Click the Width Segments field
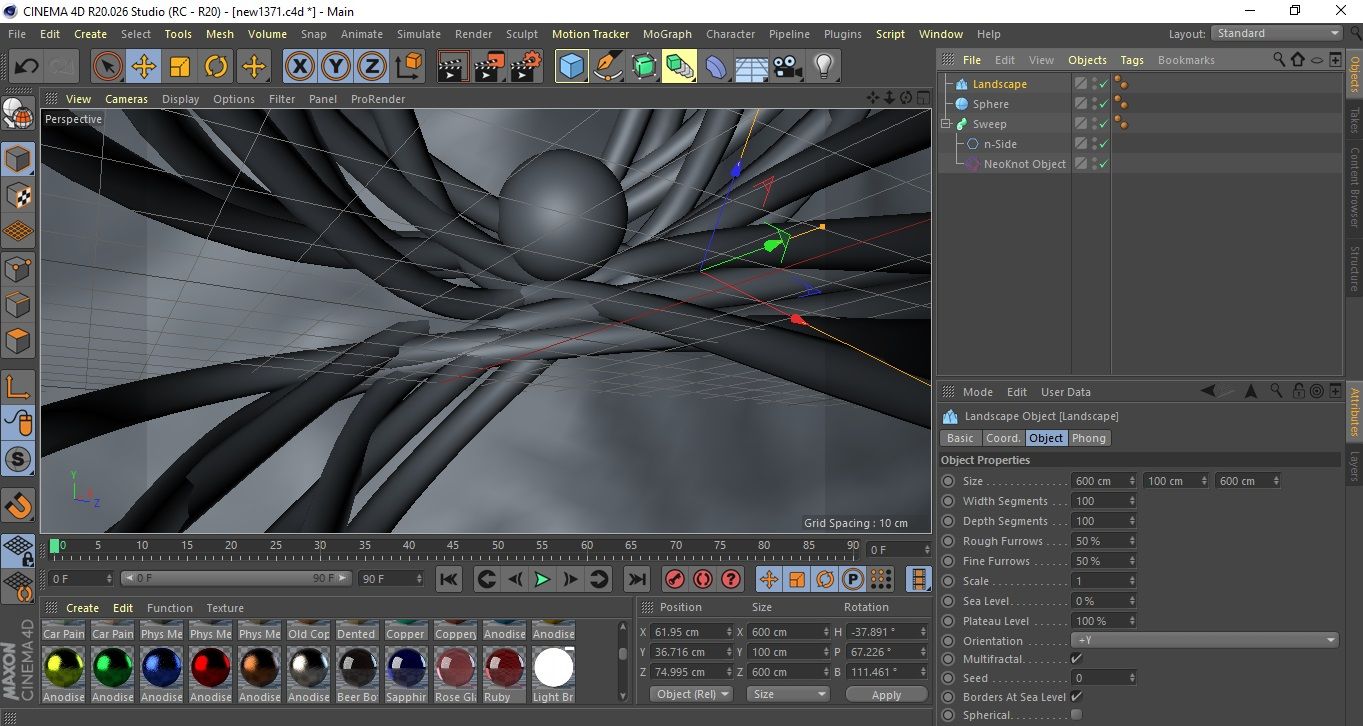The image size is (1363, 726). pyautogui.click(x=1104, y=501)
